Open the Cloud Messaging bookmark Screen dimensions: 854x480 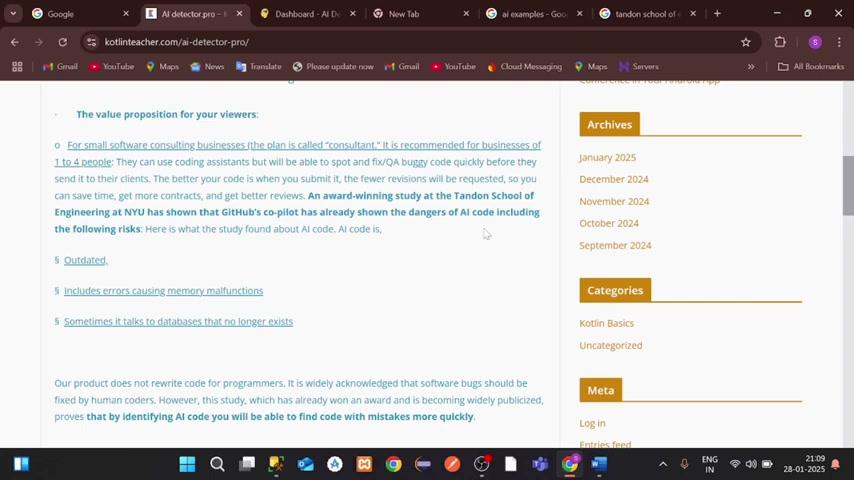[x=524, y=66]
